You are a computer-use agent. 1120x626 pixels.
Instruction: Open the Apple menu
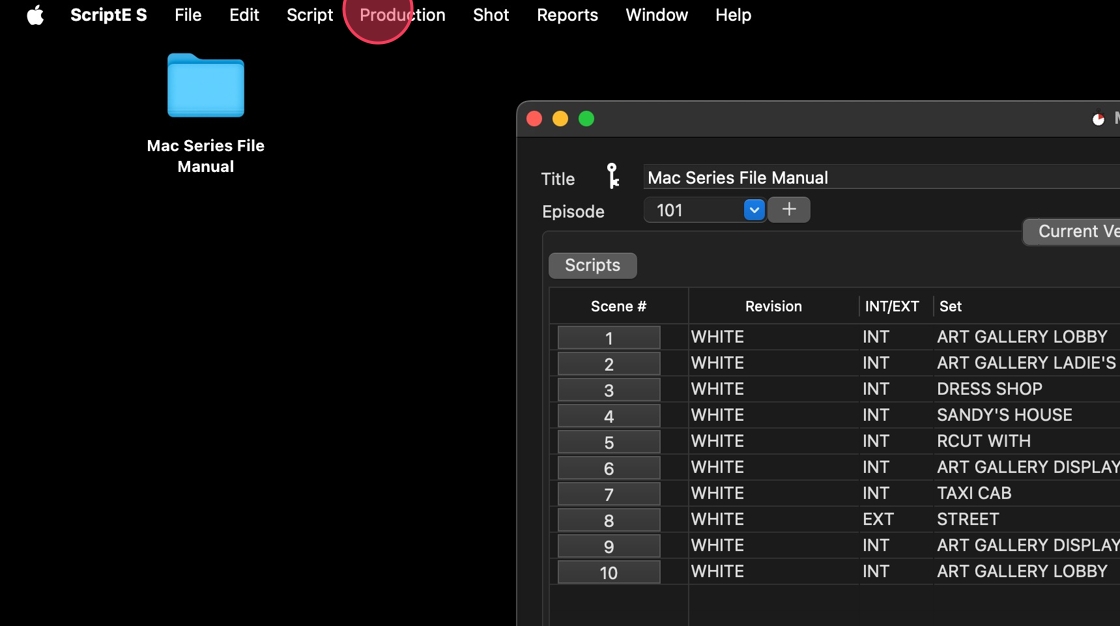click(x=35, y=15)
